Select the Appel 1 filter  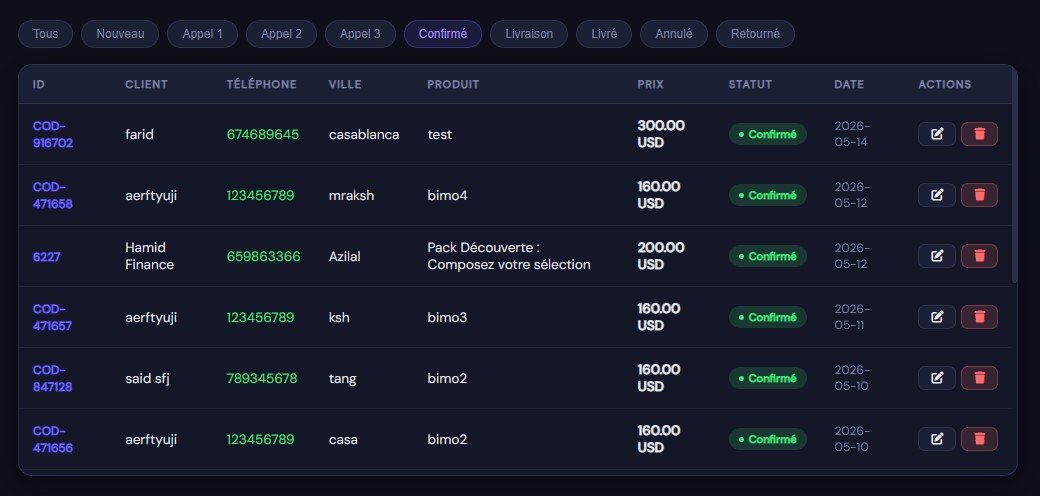tap(202, 34)
